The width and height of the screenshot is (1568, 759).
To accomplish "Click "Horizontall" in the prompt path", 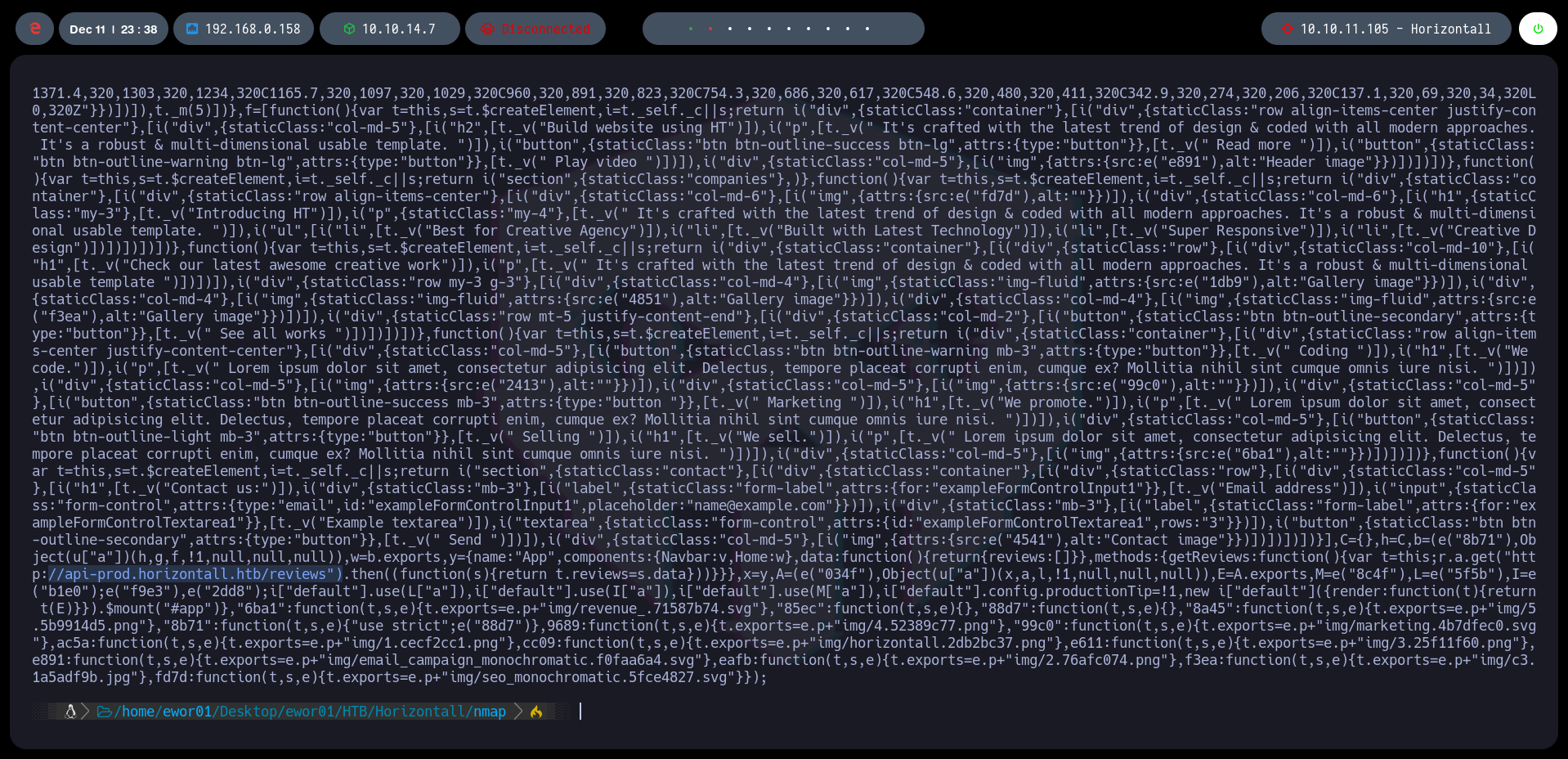I will click(x=420, y=712).
